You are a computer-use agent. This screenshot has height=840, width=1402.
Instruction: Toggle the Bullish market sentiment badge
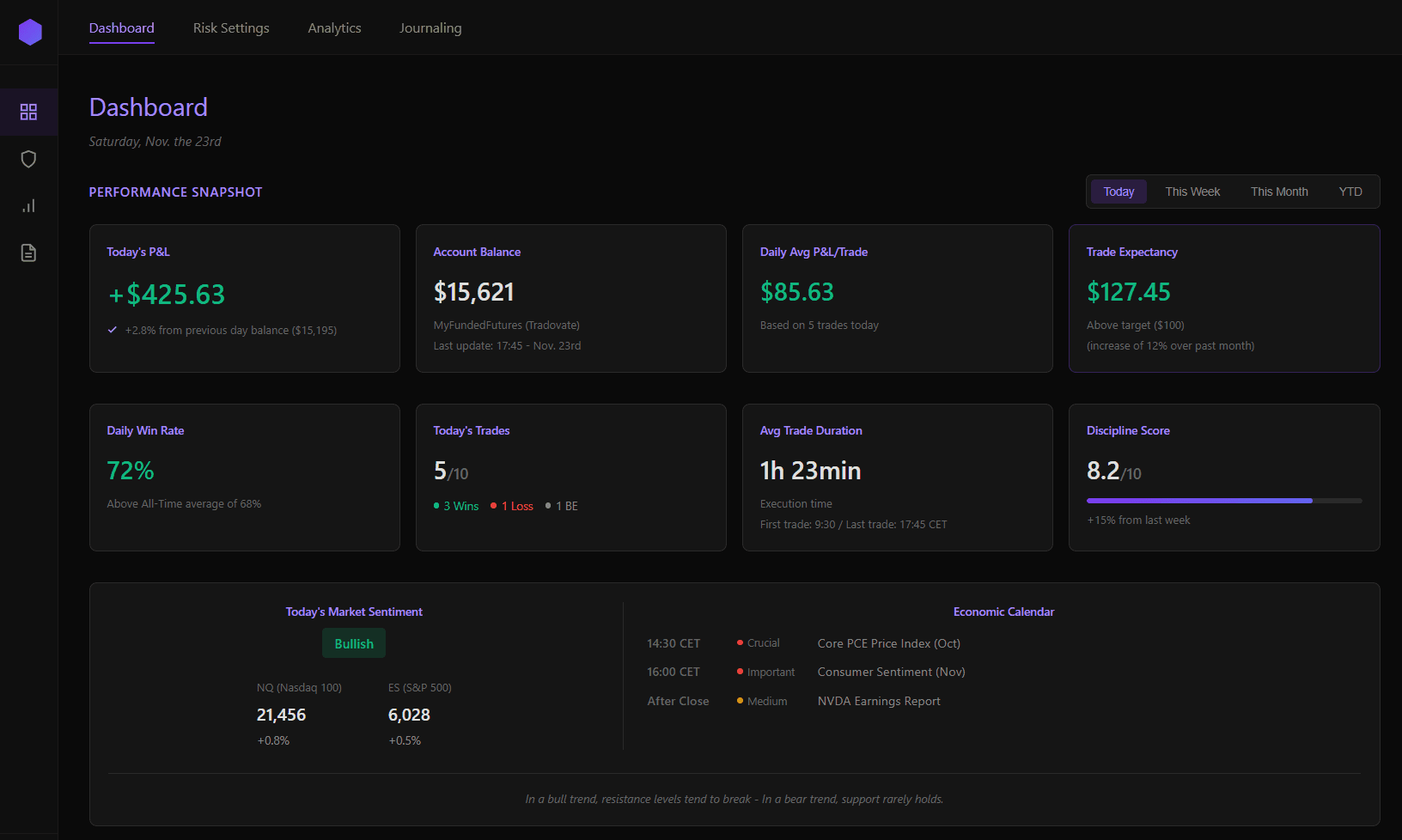(353, 642)
